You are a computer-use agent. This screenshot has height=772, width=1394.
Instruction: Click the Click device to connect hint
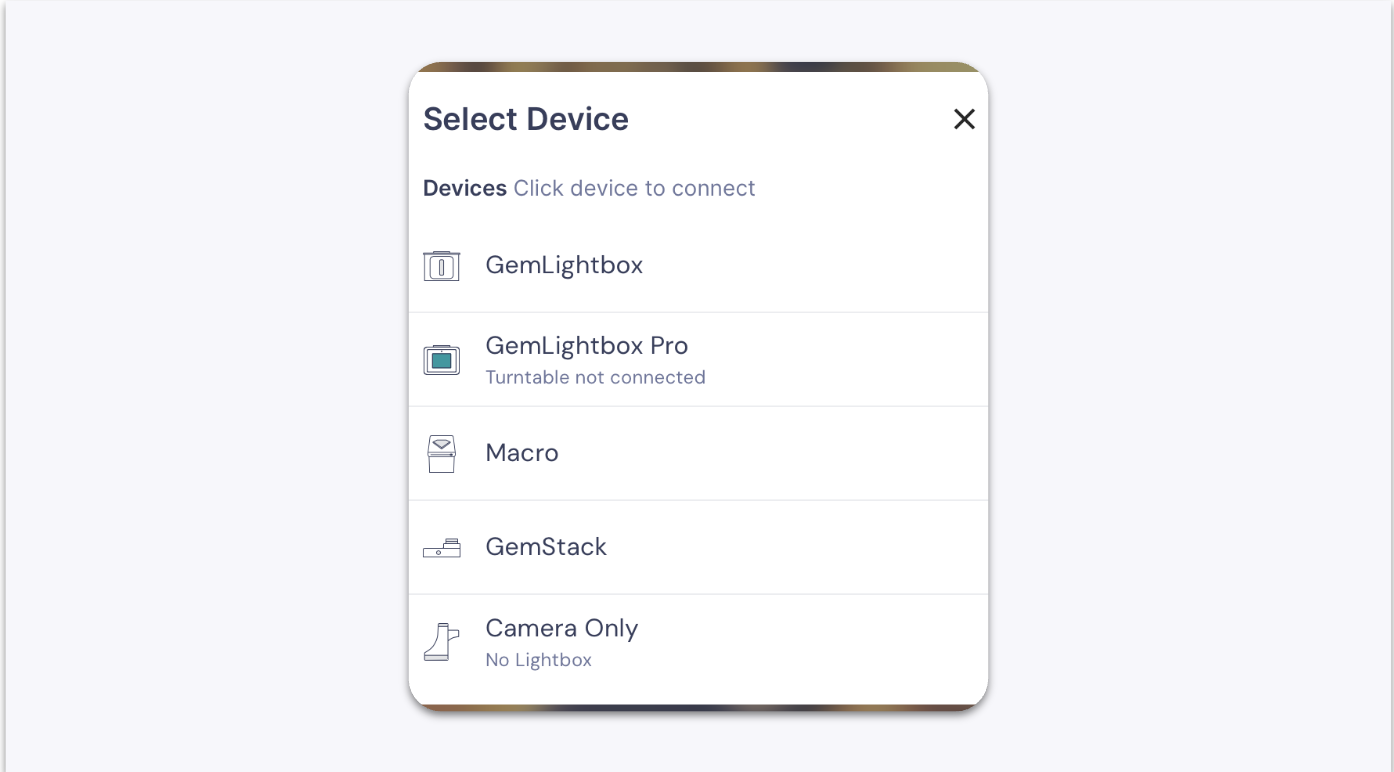click(634, 188)
